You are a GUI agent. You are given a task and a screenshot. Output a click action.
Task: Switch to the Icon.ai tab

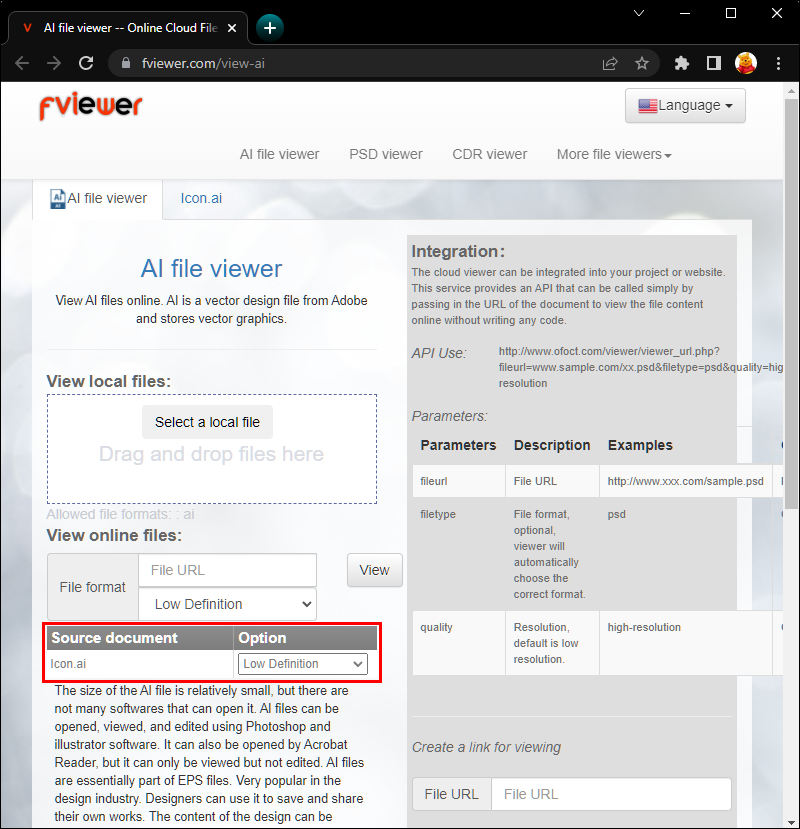click(201, 198)
